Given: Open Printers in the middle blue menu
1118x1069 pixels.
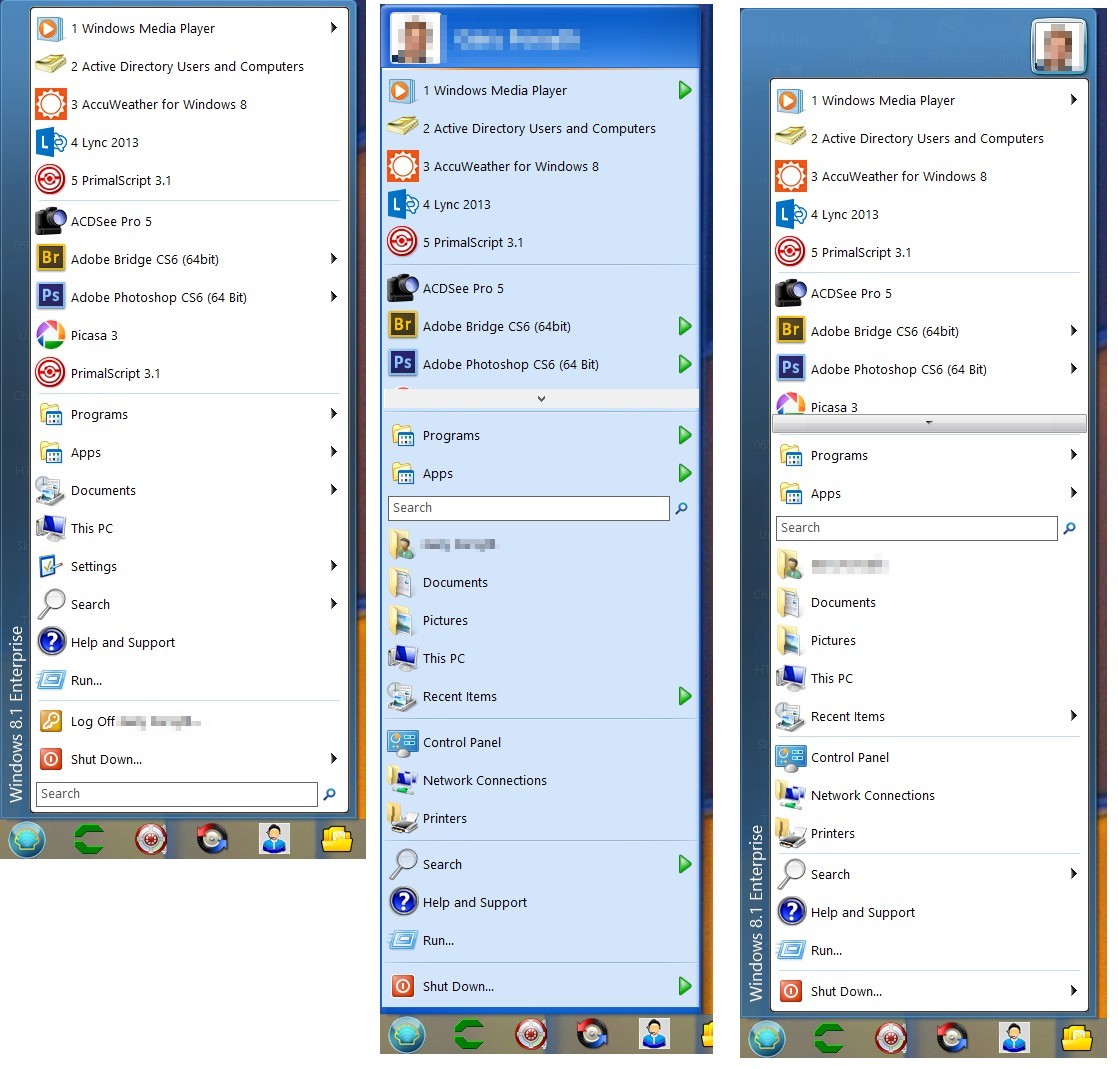Looking at the screenshot, I should coord(444,819).
